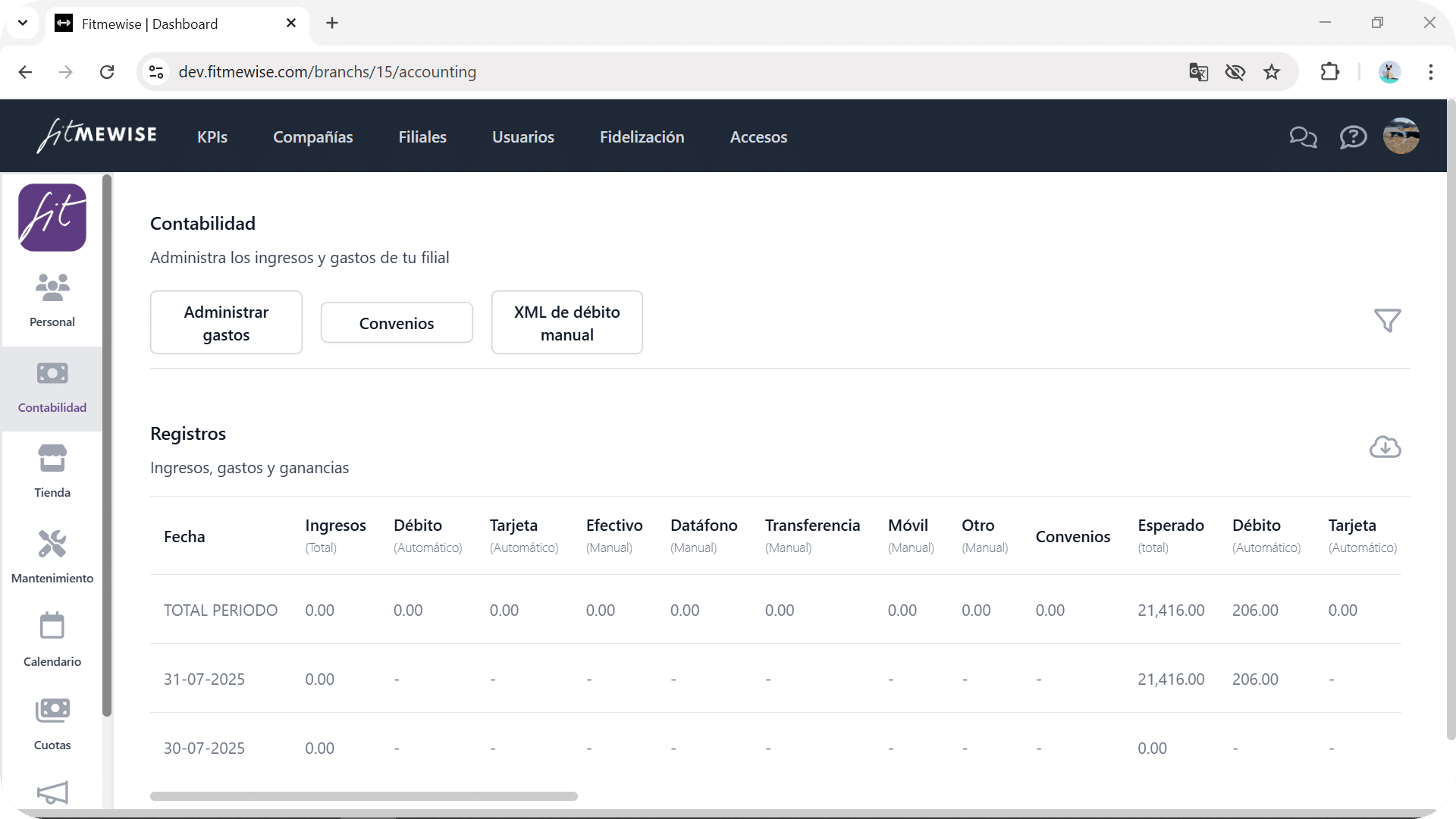Click the eye-slash icon in address bar

(x=1235, y=72)
